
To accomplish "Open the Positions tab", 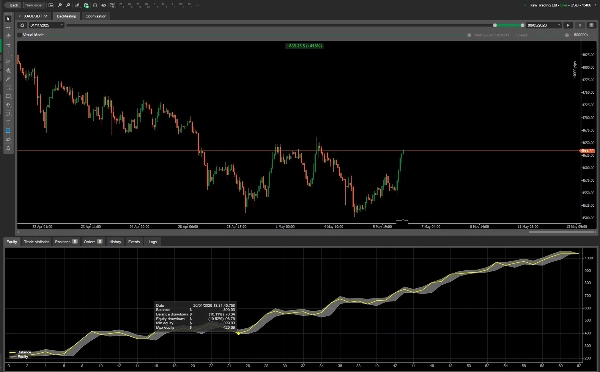I will click(x=66, y=241).
